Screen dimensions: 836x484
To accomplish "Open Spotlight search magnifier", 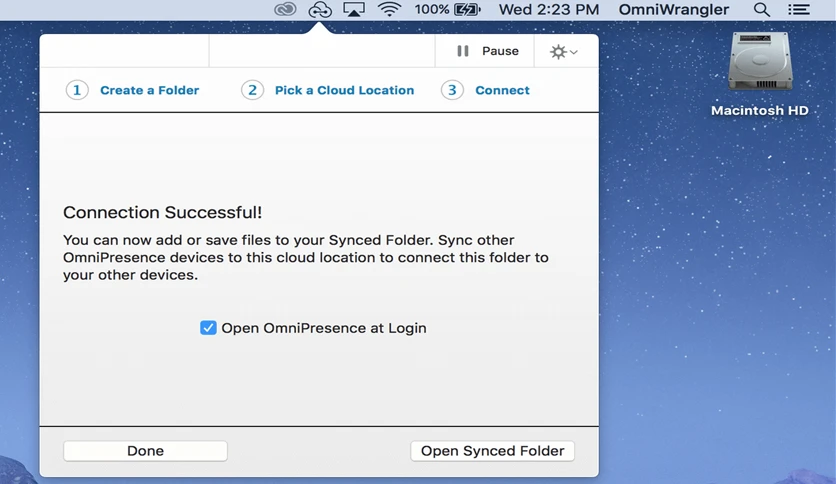I will click(x=762, y=10).
